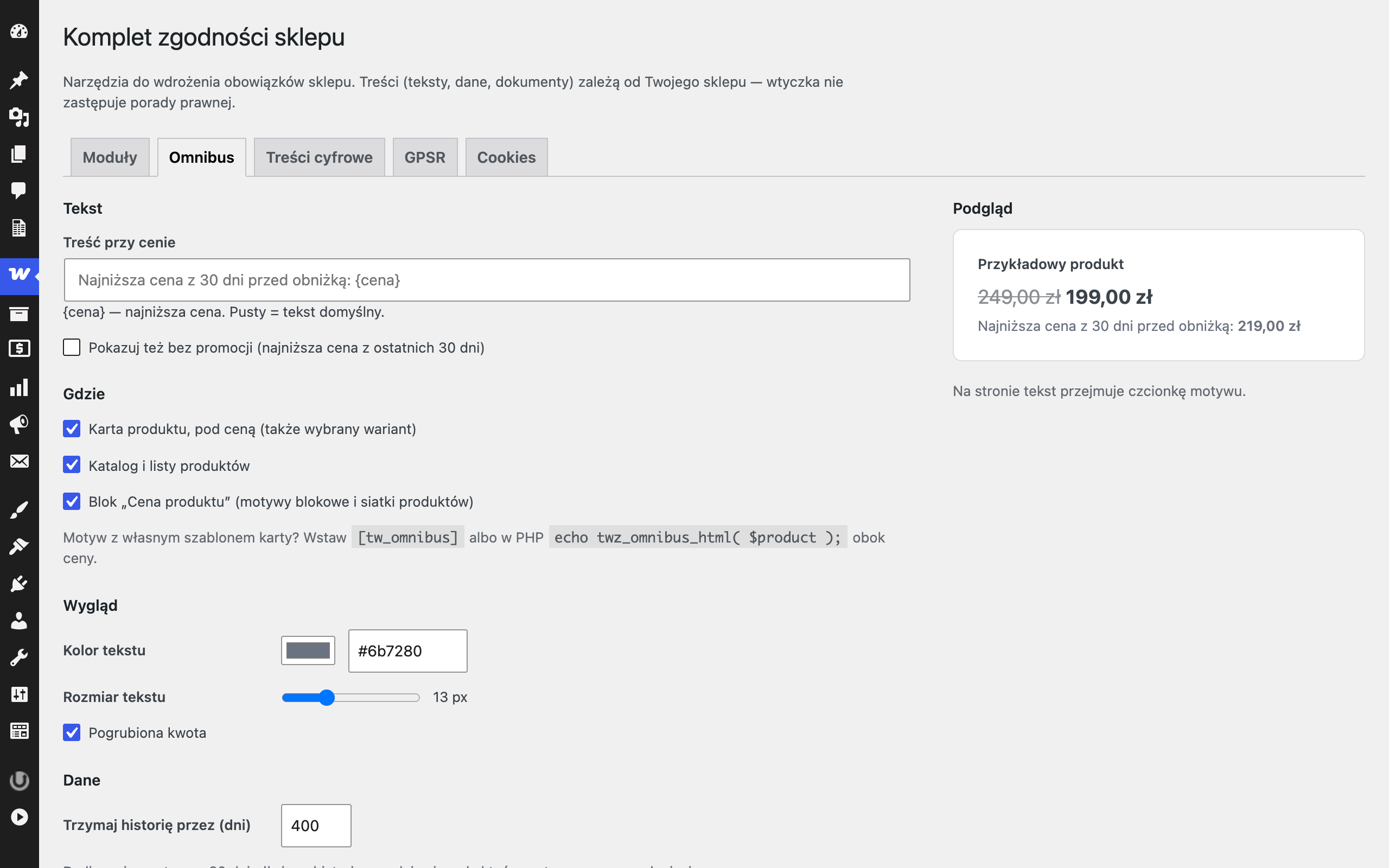Click the circular arrow backup icon
This screenshot has width=1389, height=868.
pyautogui.click(x=19, y=780)
